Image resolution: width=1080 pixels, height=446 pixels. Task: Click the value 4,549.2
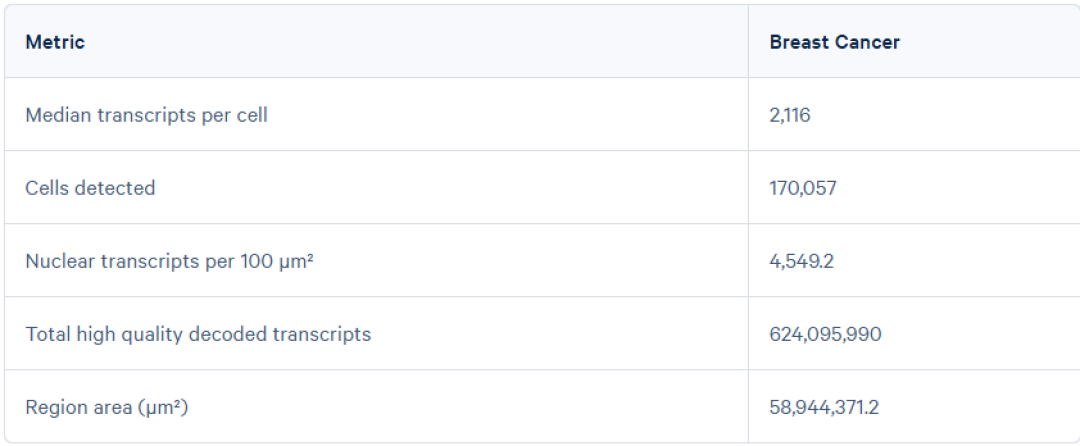pyautogui.click(x=801, y=261)
